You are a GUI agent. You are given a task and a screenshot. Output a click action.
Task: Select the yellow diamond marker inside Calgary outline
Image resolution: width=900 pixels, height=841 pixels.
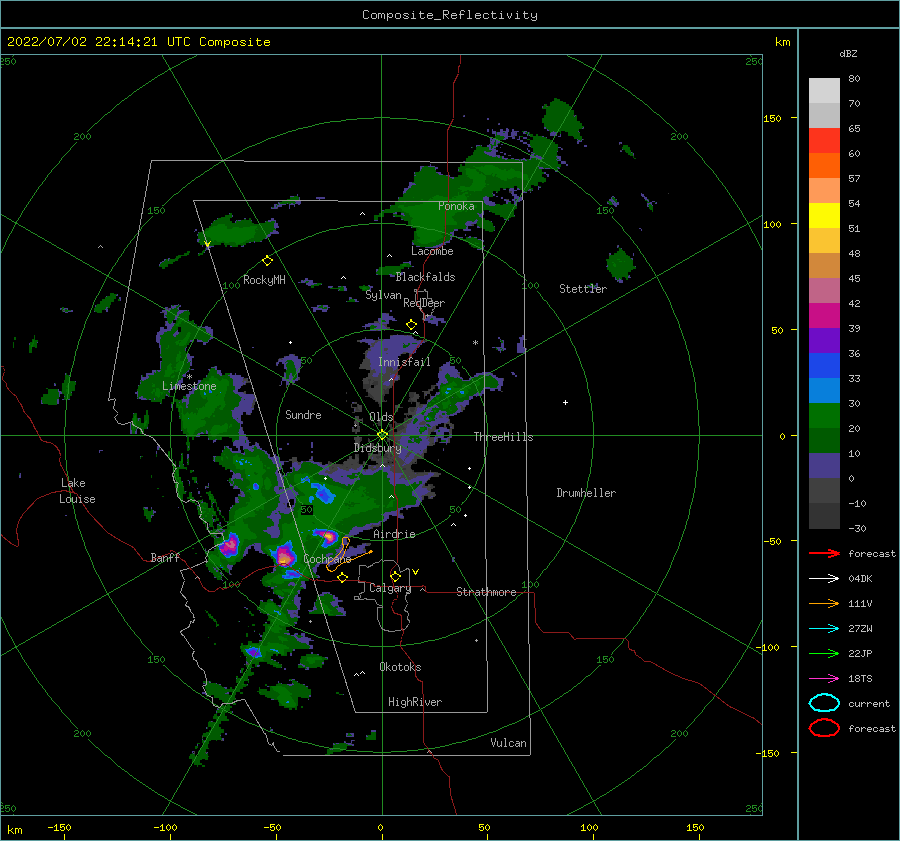pos(395,576)
